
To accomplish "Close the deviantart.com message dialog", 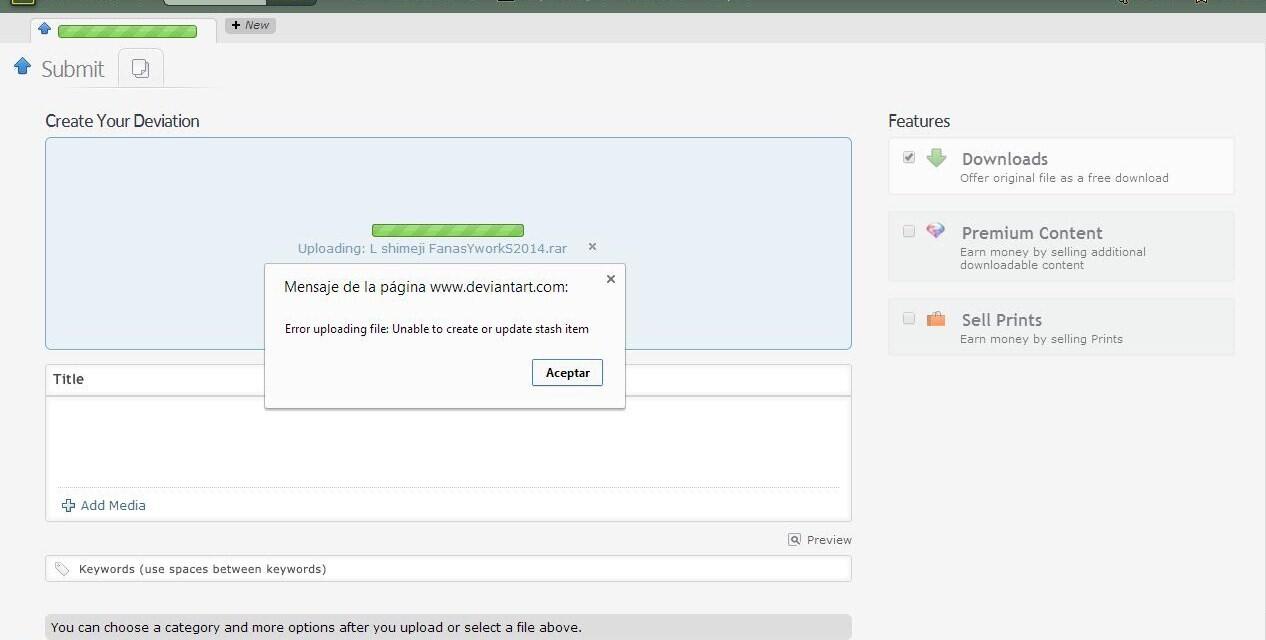I will tap(611, 279).
